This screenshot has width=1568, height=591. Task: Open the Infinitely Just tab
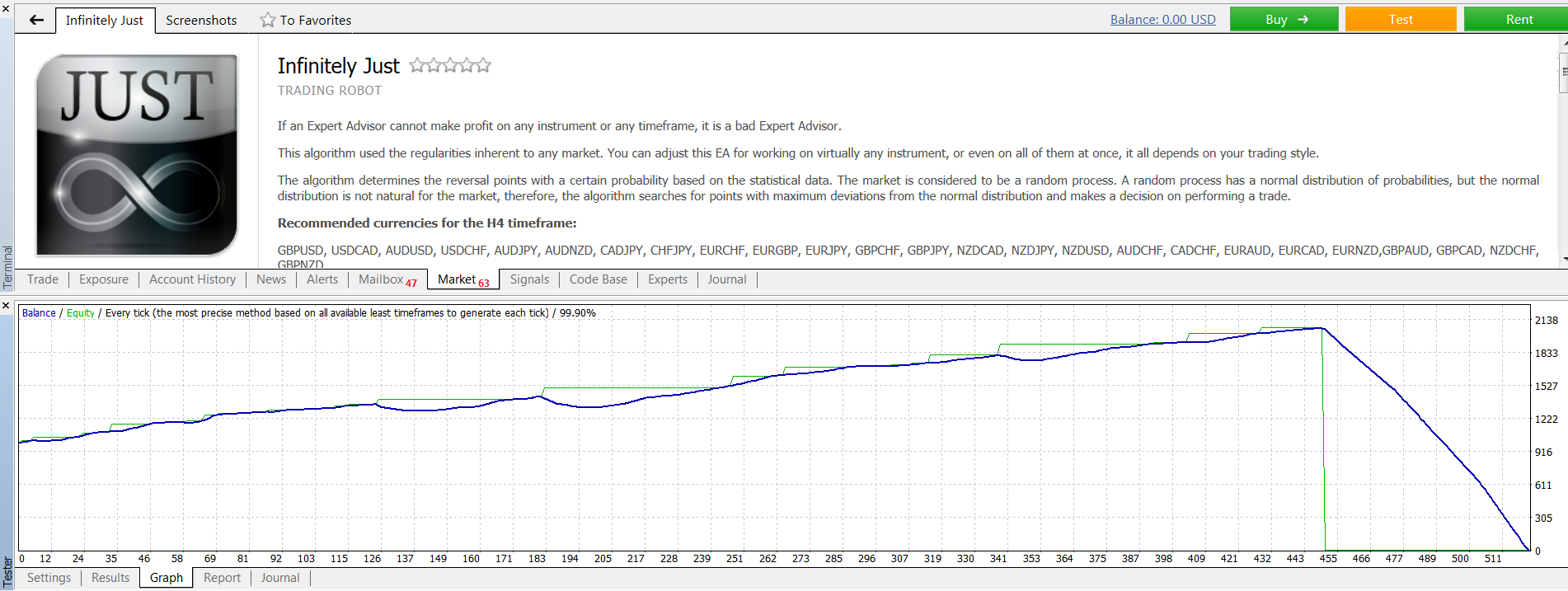pyautogui.click(x=105, y=20)
